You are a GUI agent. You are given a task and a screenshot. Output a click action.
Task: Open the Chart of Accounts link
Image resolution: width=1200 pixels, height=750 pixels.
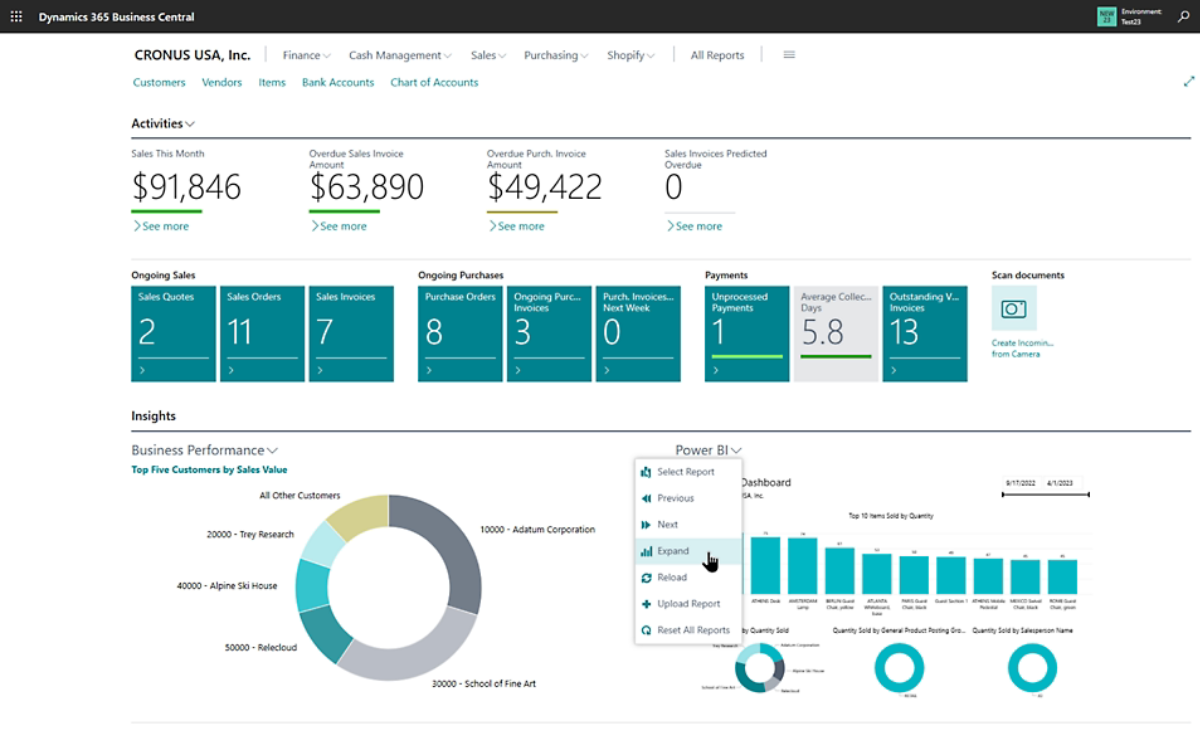[x=434, y=83]
